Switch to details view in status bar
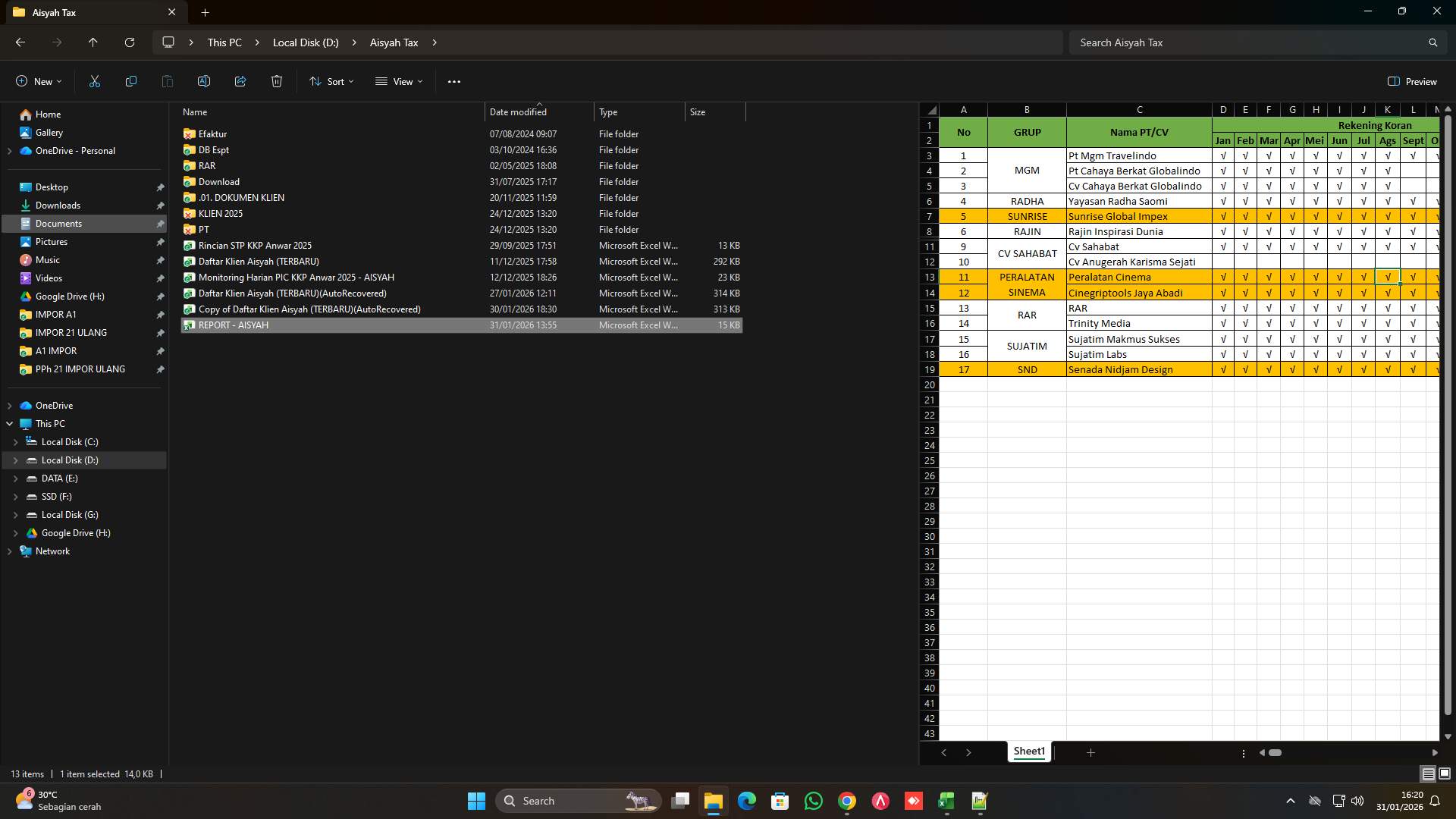 tap(1428, 773)
